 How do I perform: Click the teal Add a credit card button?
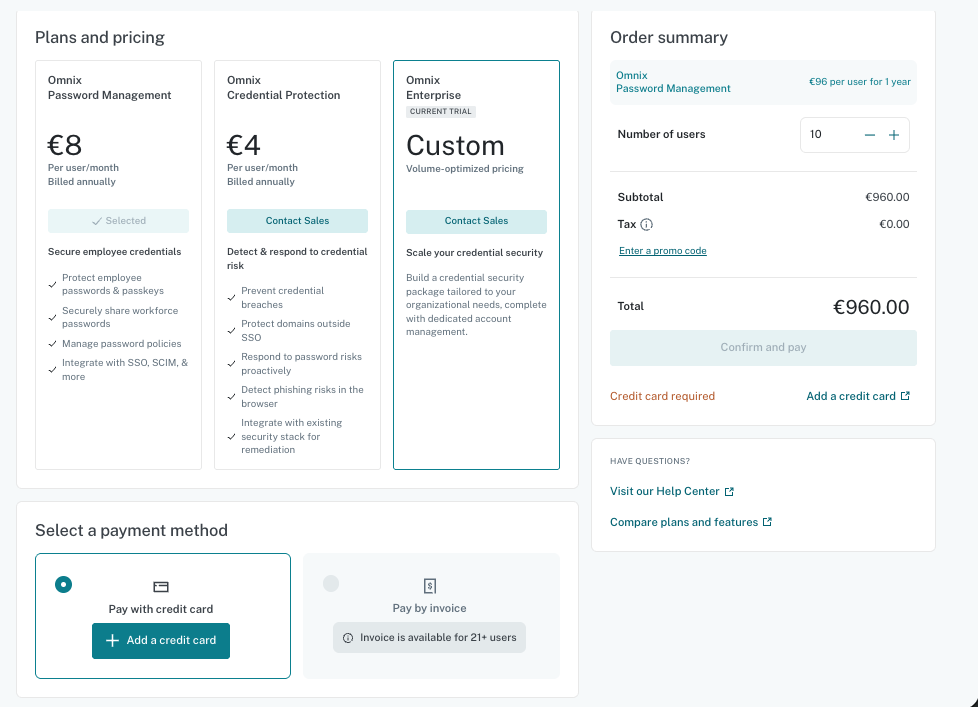coord(161,640)
